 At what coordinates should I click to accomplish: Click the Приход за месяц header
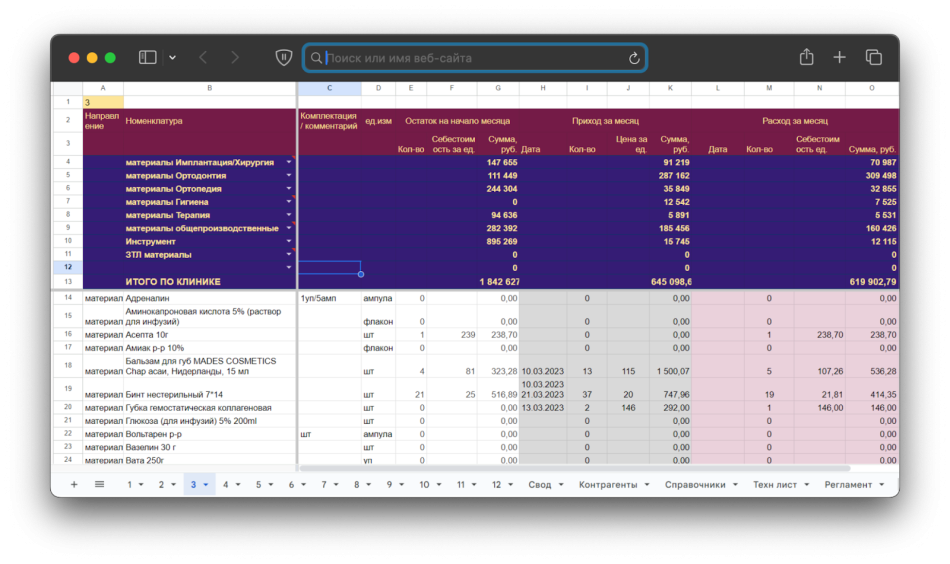[x=605, y=121]
